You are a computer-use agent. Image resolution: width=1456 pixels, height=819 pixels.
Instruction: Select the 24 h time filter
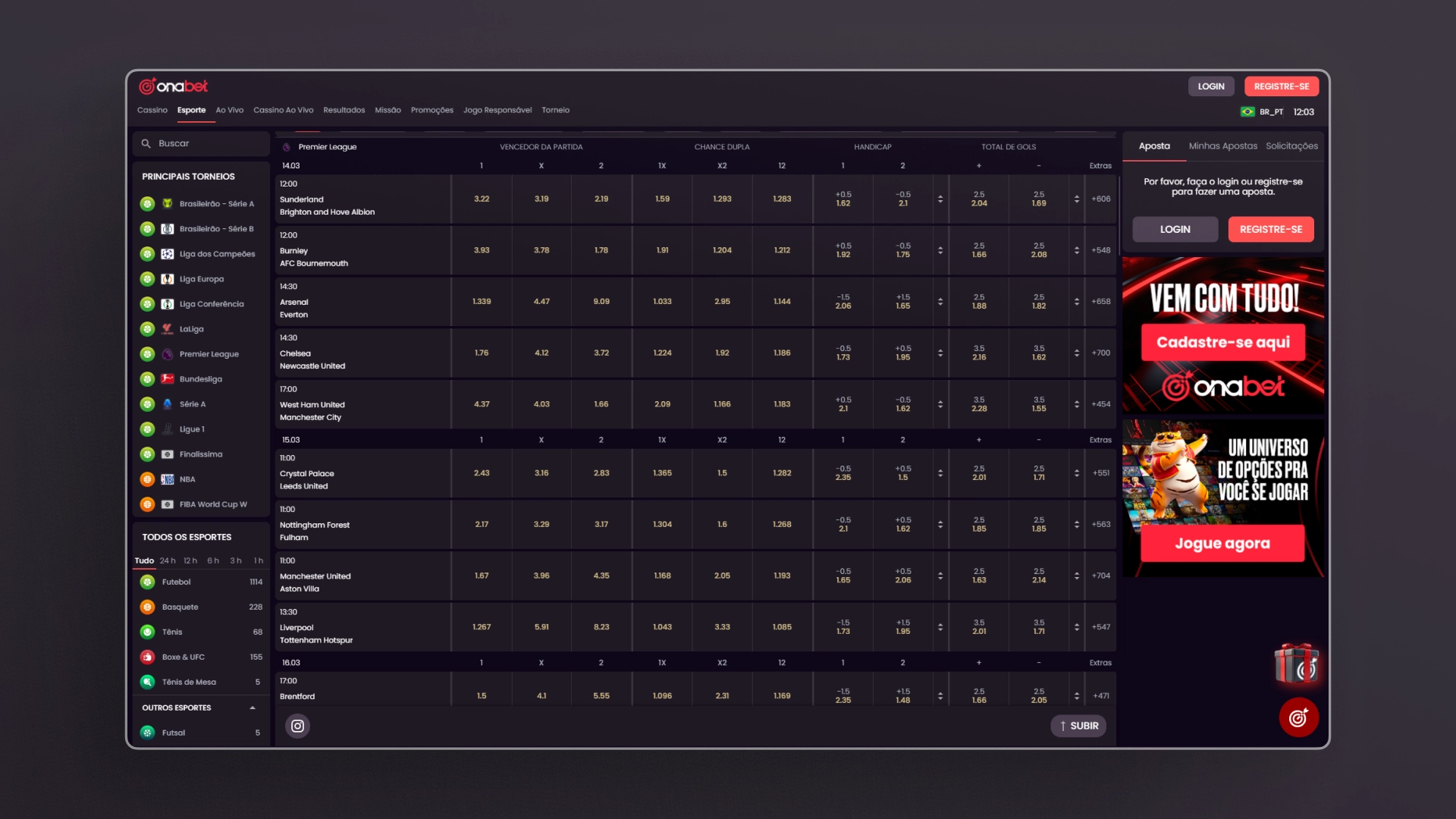[168, 560]
